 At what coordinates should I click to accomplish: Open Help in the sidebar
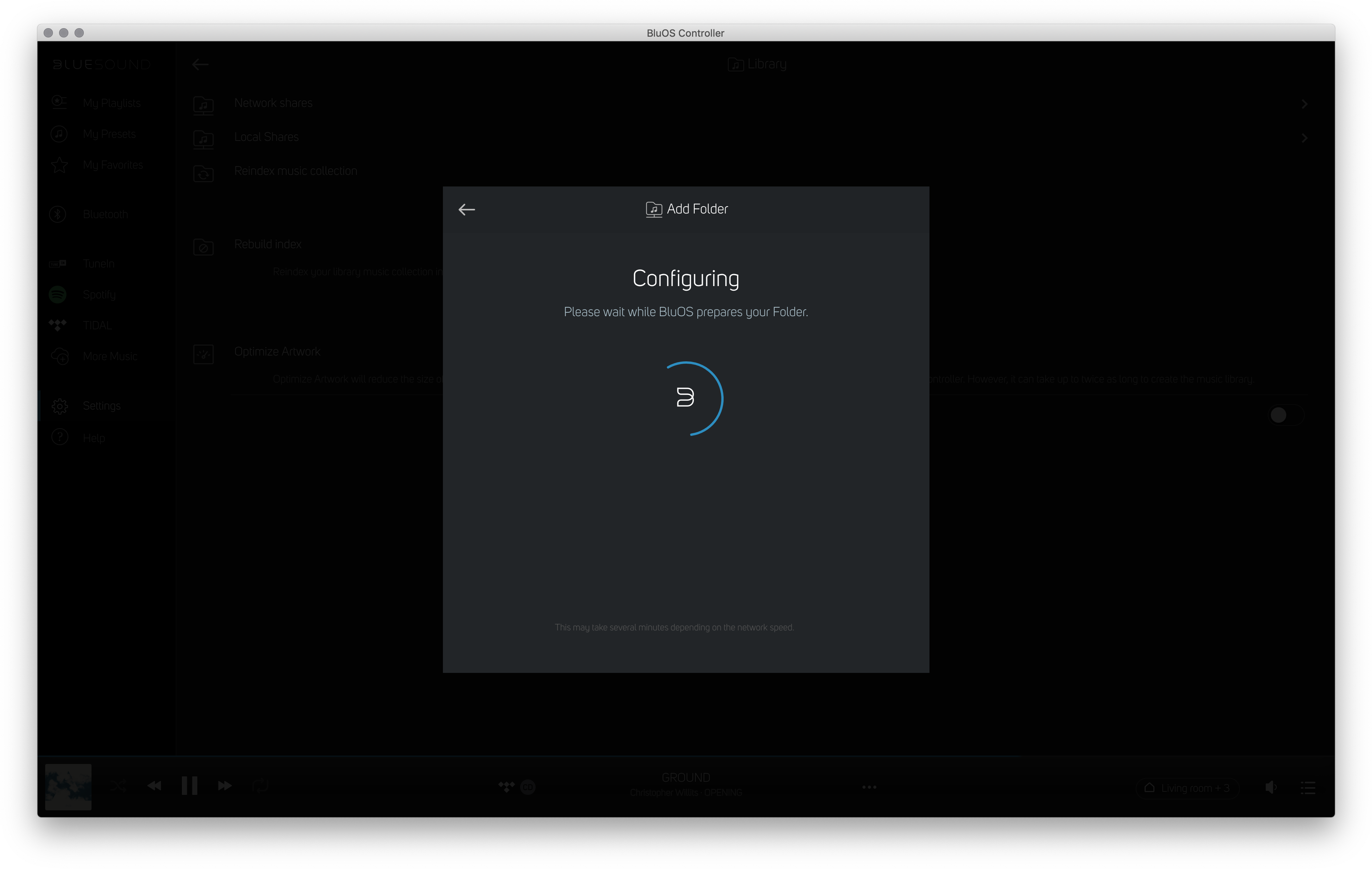pos(94,438)
